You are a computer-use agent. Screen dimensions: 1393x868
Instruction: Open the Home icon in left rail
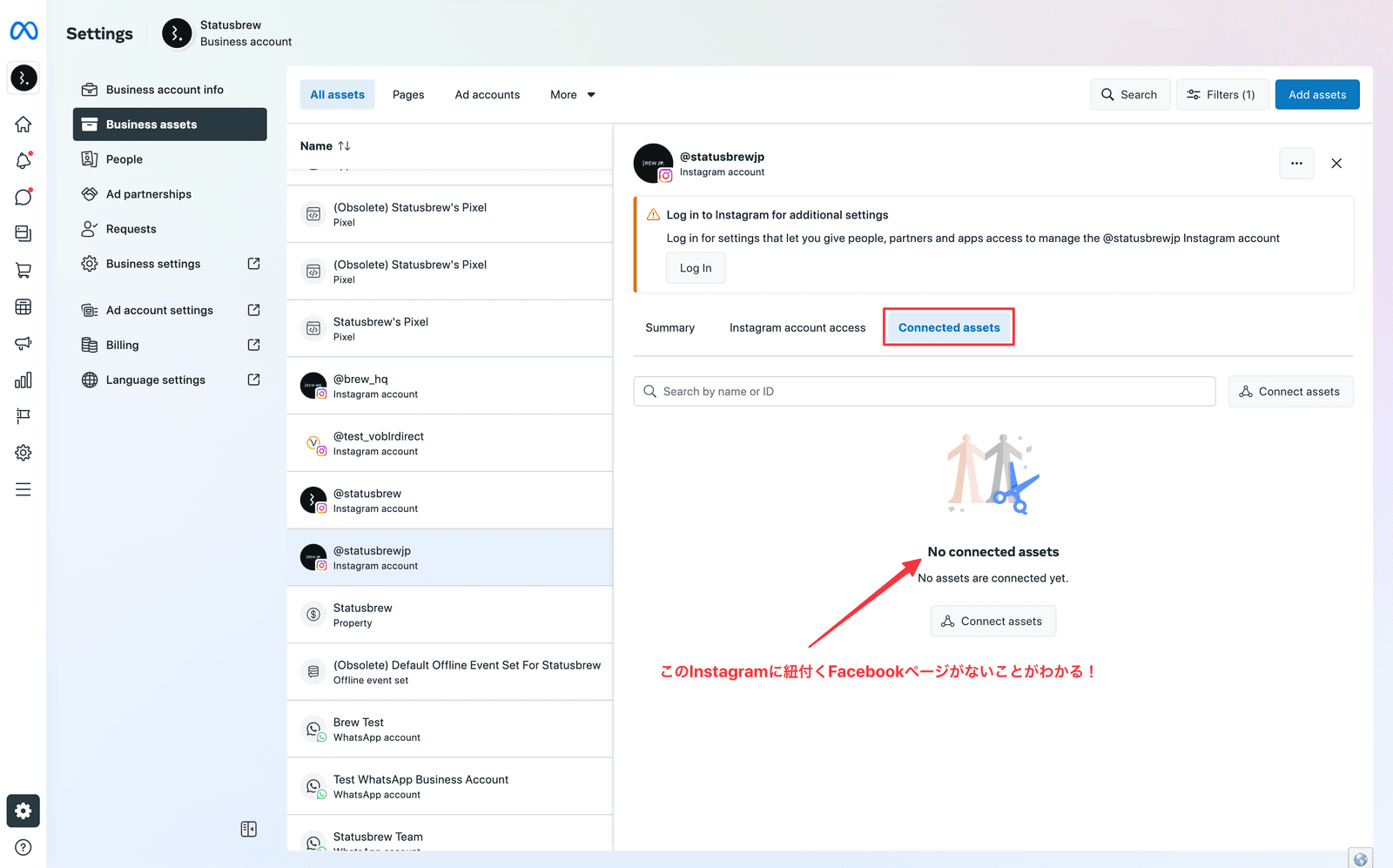tap(24, 124)
